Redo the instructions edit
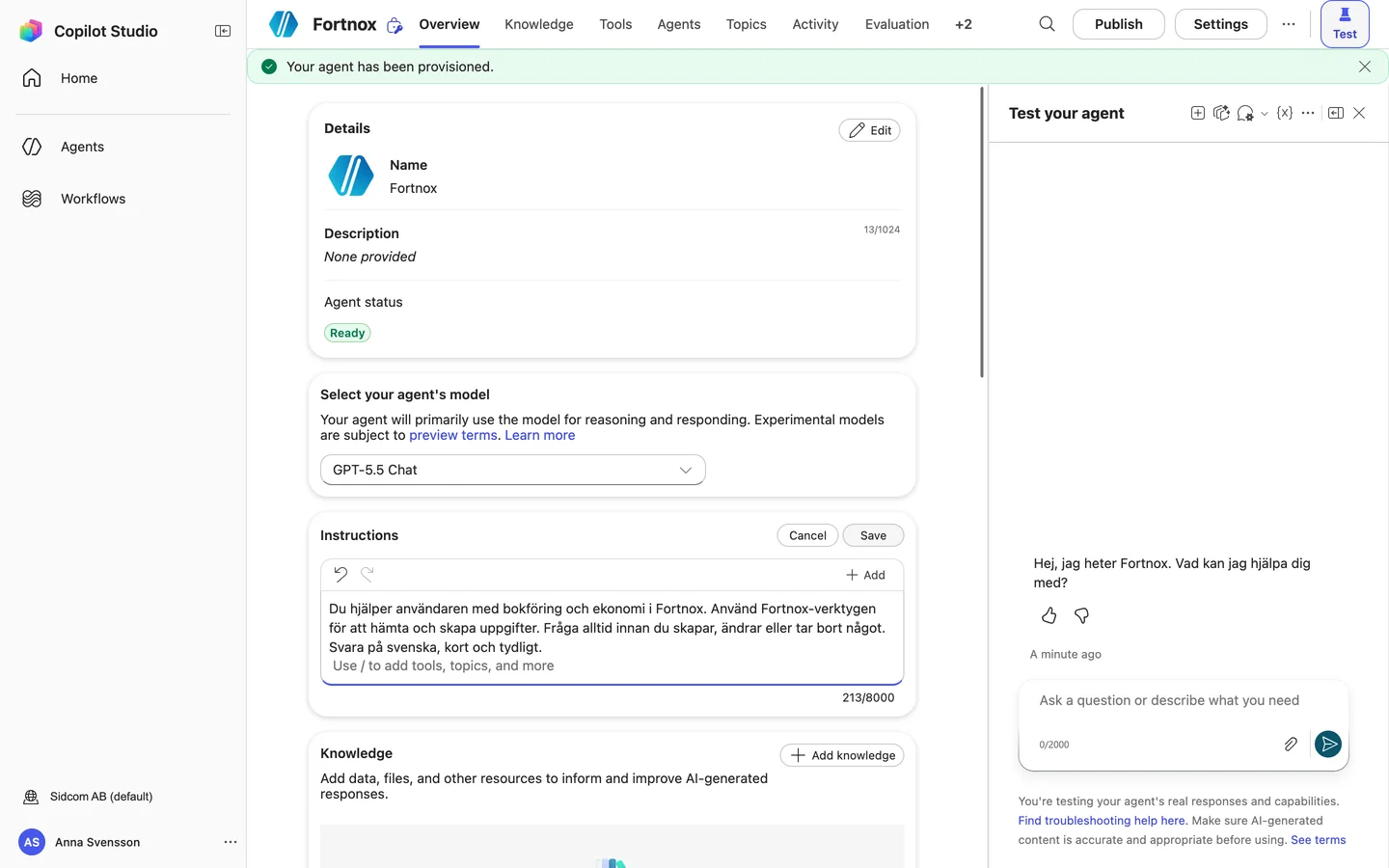1389x868 pixels. click(368, 574)
